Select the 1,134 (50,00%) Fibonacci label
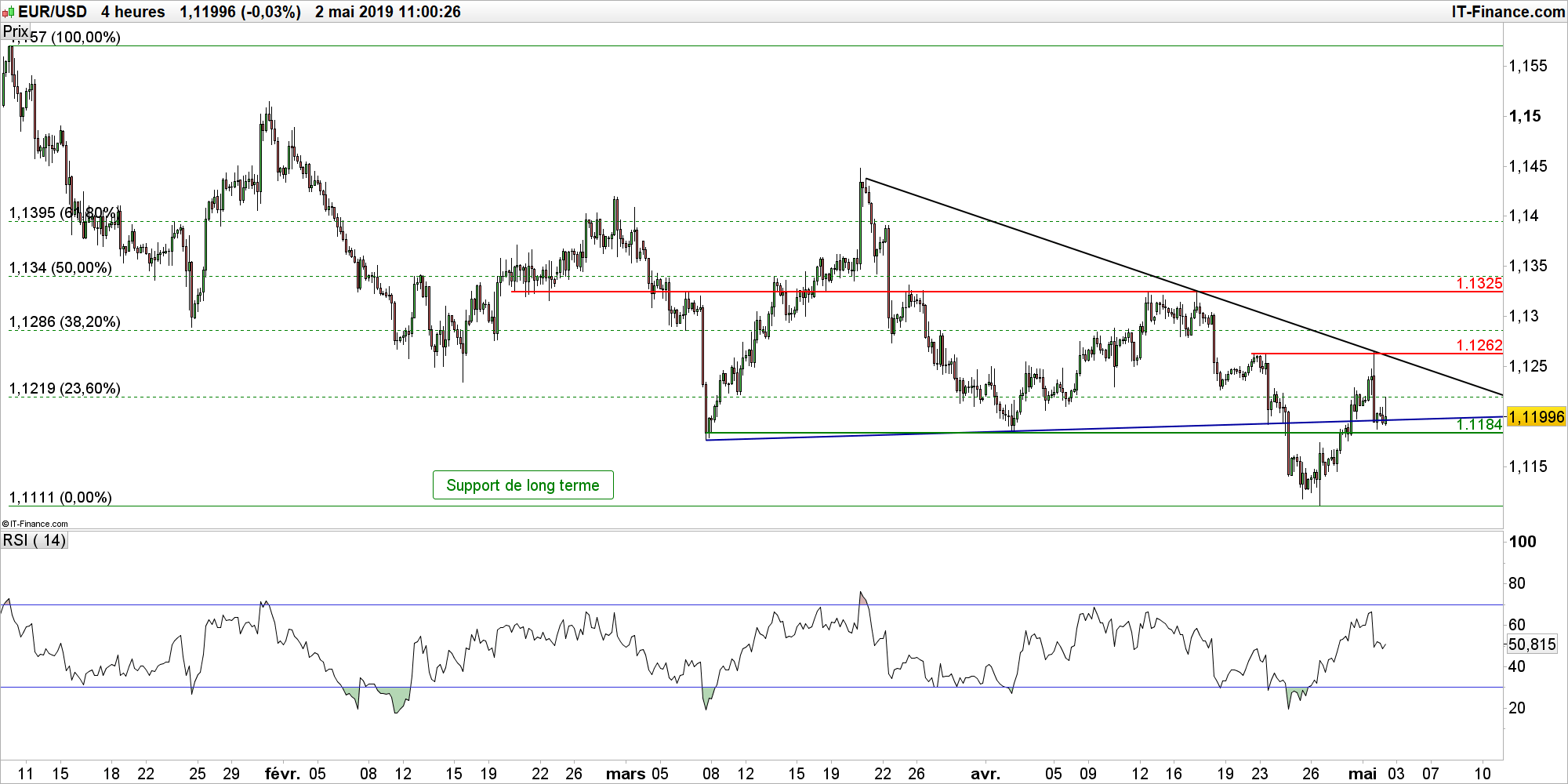 pos(60,268)
